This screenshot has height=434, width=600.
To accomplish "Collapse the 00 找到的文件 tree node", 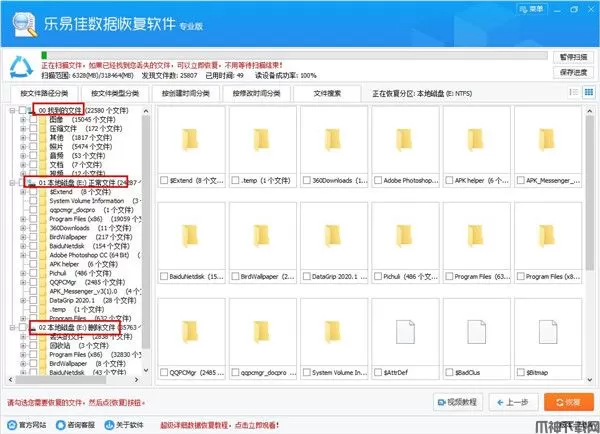I will tap(12, 111).
